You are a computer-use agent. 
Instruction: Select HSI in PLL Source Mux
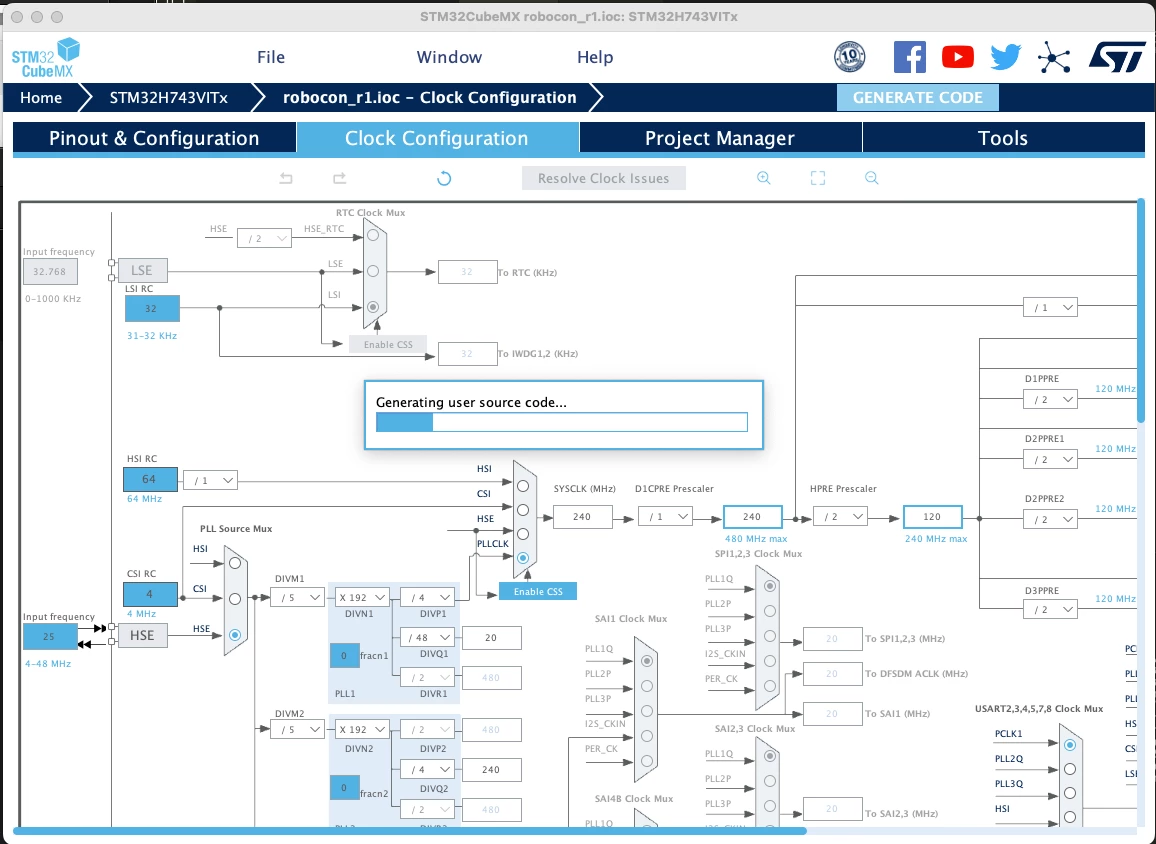tap(235, 563)
